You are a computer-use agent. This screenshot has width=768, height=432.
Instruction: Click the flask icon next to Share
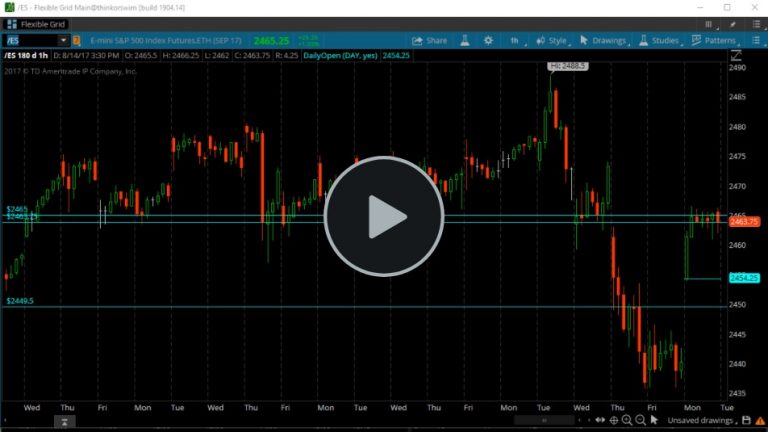465,41
